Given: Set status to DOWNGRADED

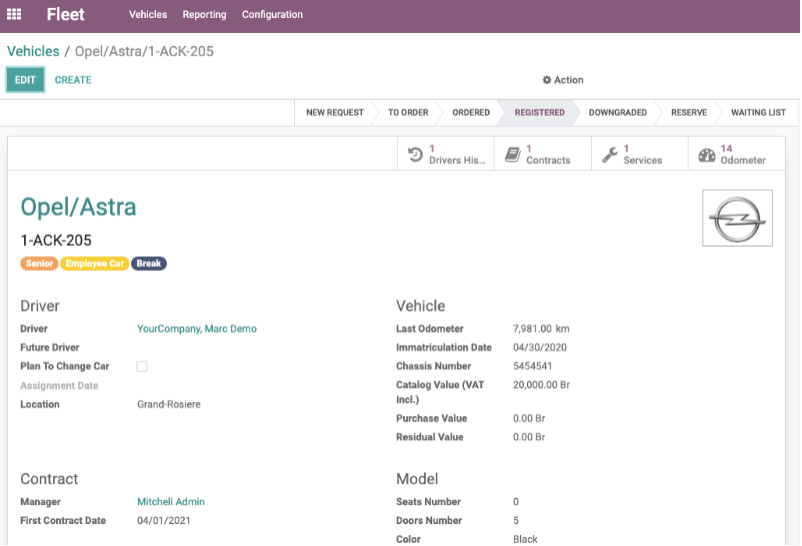Looking at the screenshot, I should [617, 113].
